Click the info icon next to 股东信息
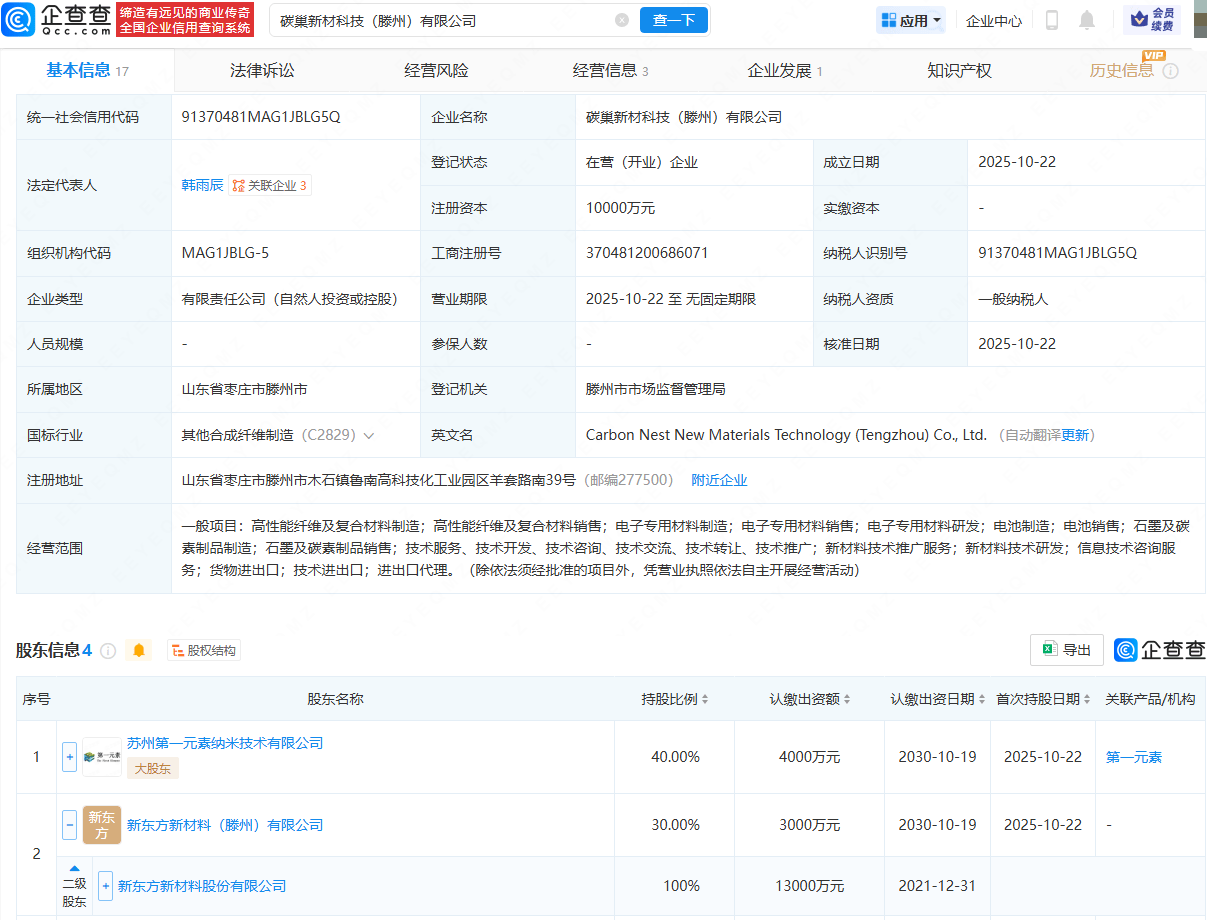Screen dimensions: 1207x920 (108, 651)
